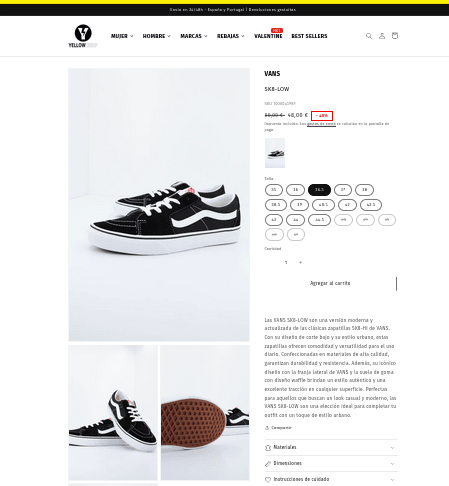The height and width of the screenshot is (486, 449).
Task: Click the star icon beside Materiales
Action: click(x=268, y=448)
